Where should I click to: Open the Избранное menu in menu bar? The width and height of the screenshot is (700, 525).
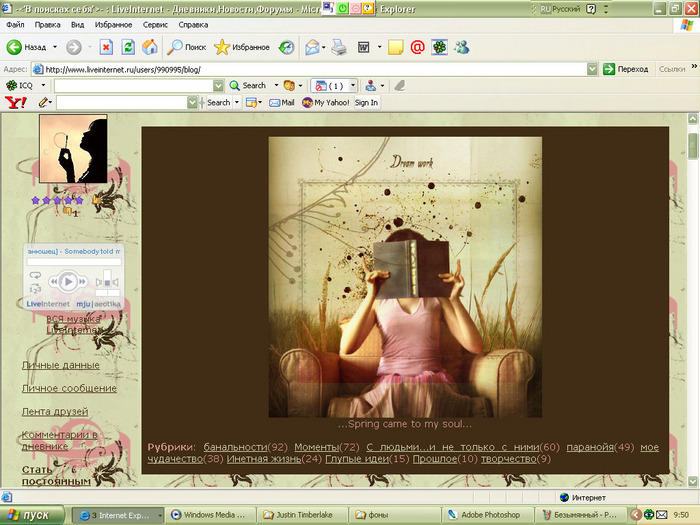(x=113, y=25)
